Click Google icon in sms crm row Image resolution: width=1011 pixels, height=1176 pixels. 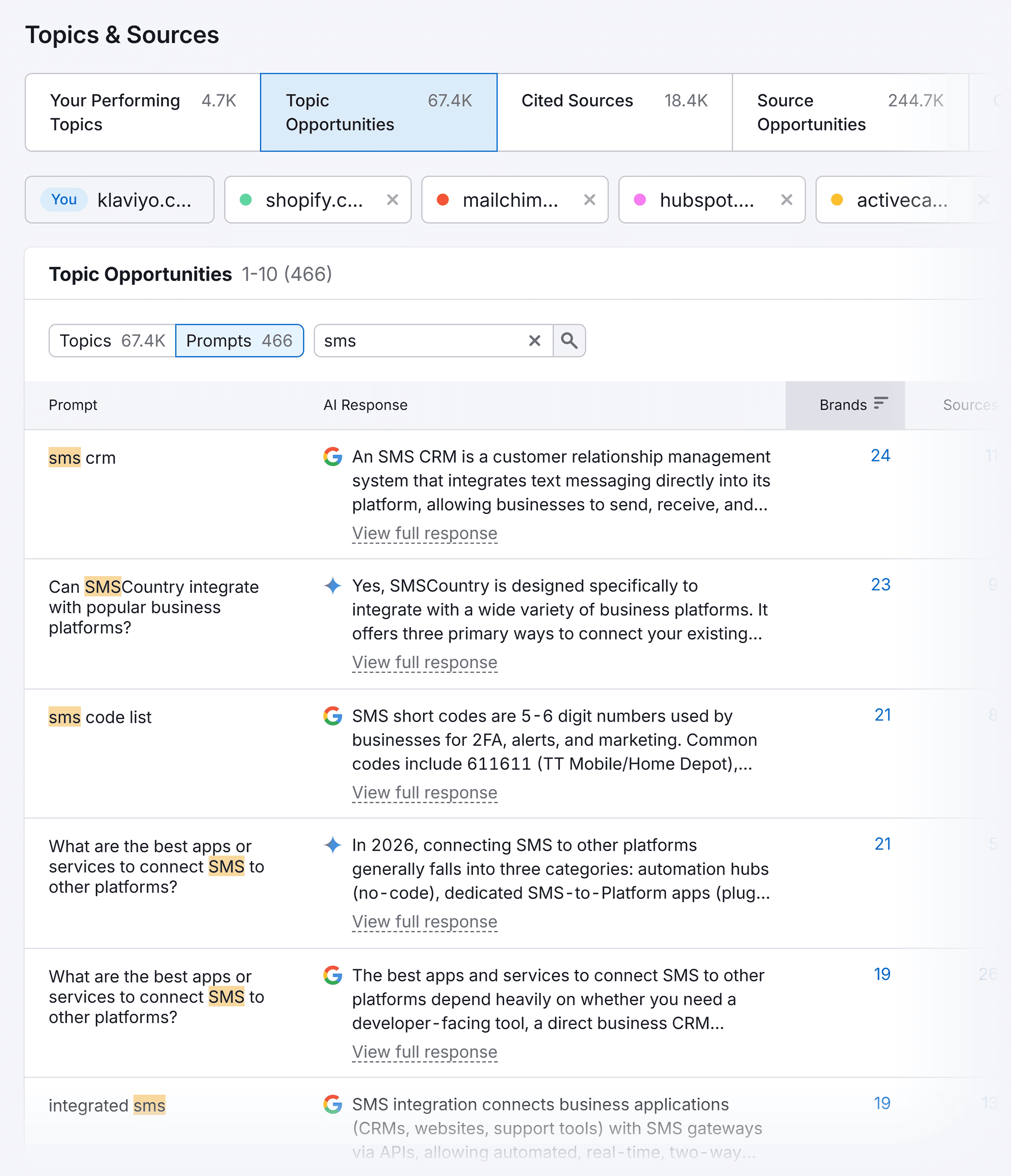pos(332,456)
